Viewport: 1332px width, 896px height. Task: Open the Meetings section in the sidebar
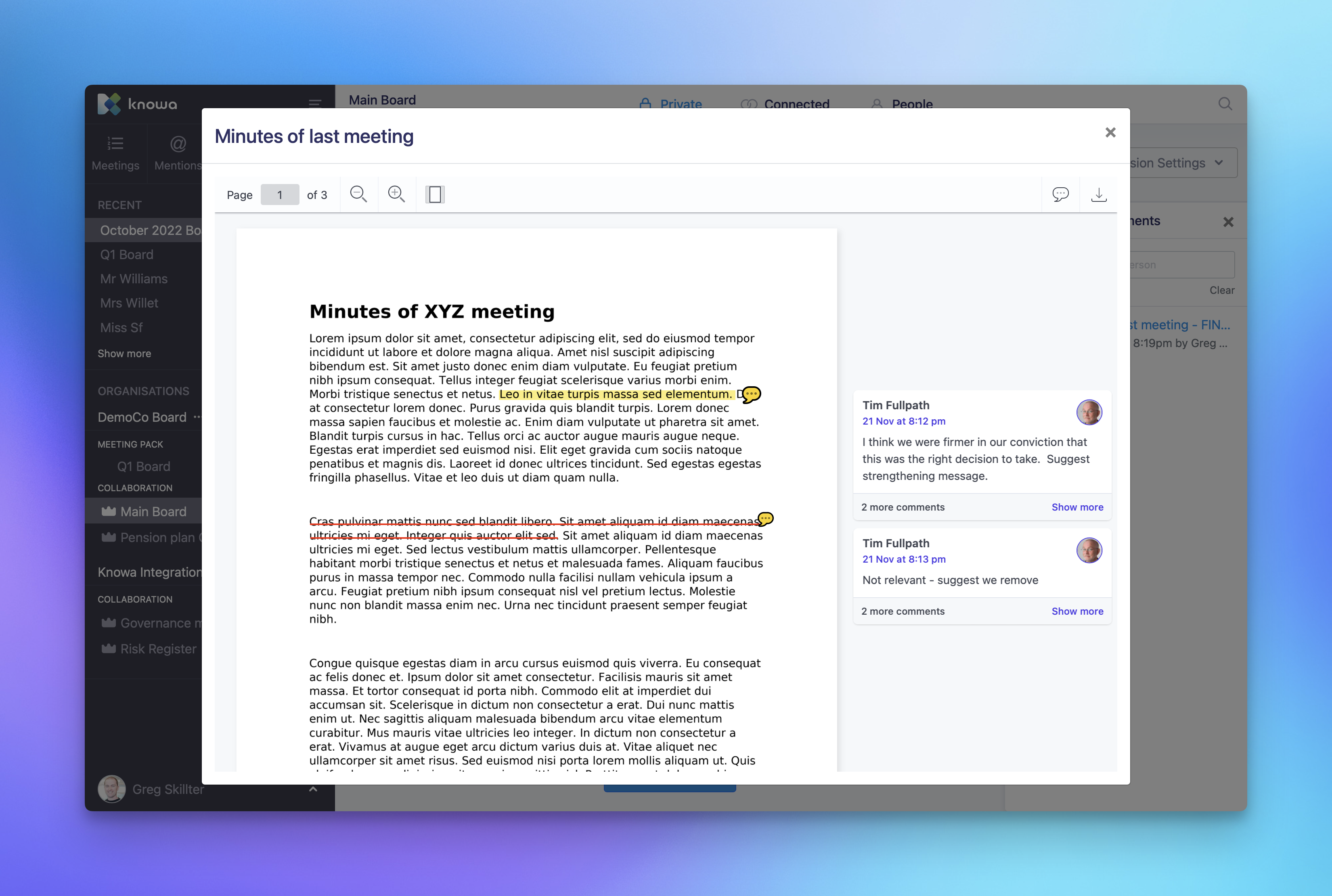pyautogui.click(x=115, y=151)
